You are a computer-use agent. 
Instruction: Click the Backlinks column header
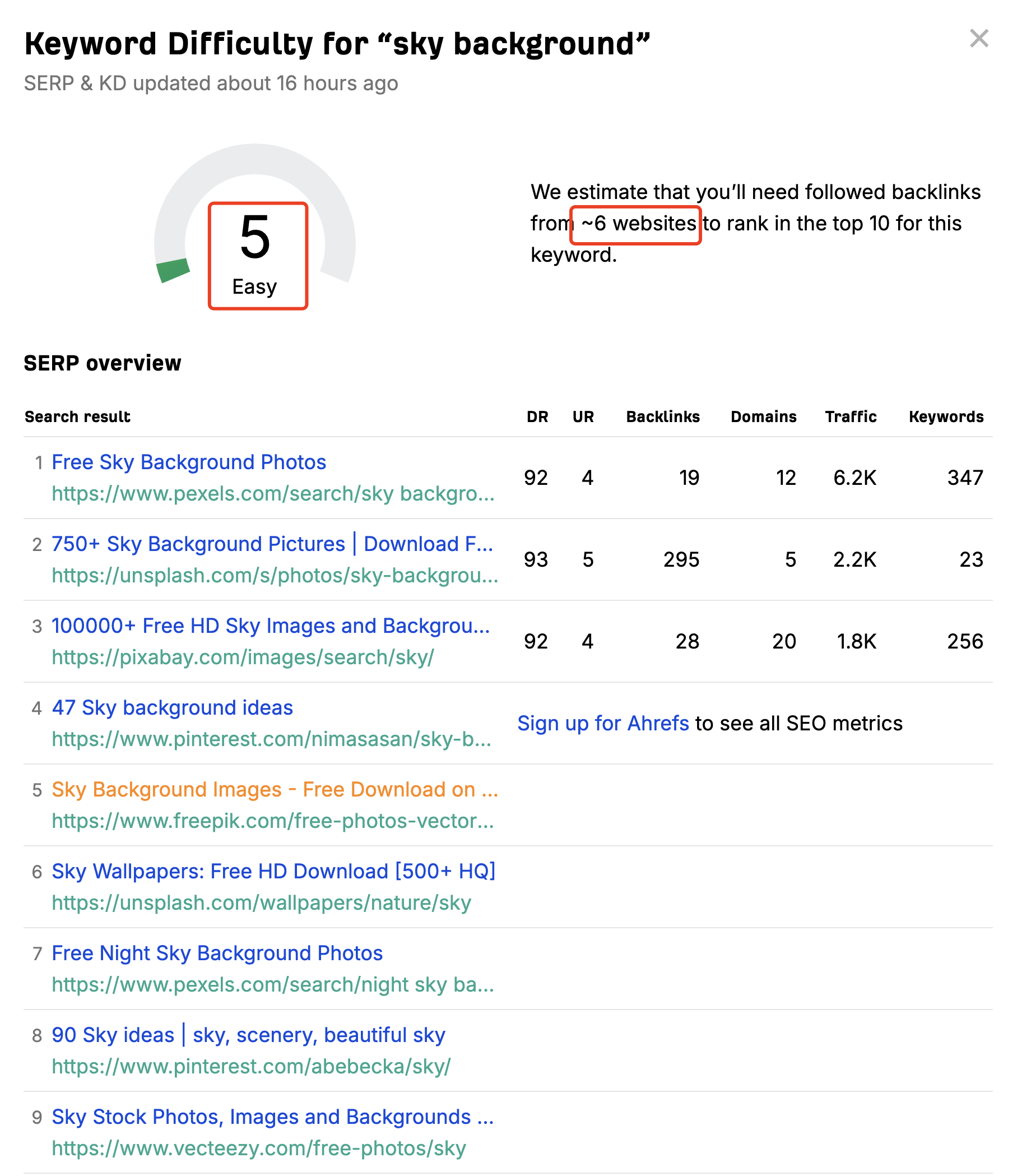tap(663, 416)
